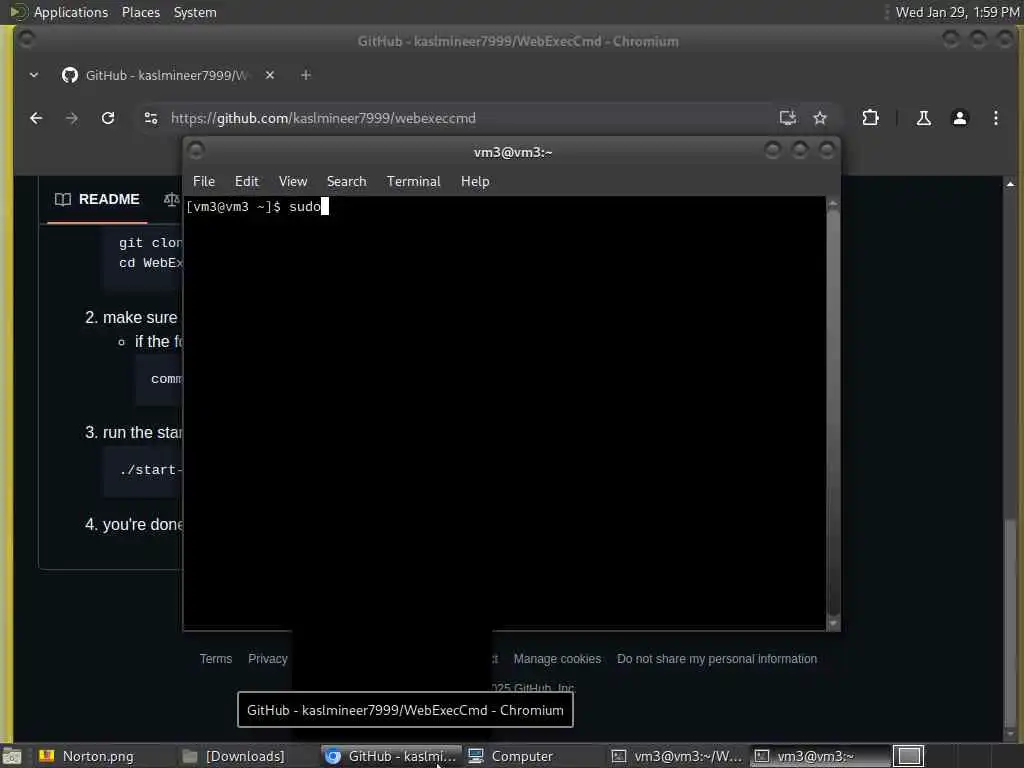Click the github.com URL address bar
The height and width of the screenshot is (768, 1024).
point(457,118)
